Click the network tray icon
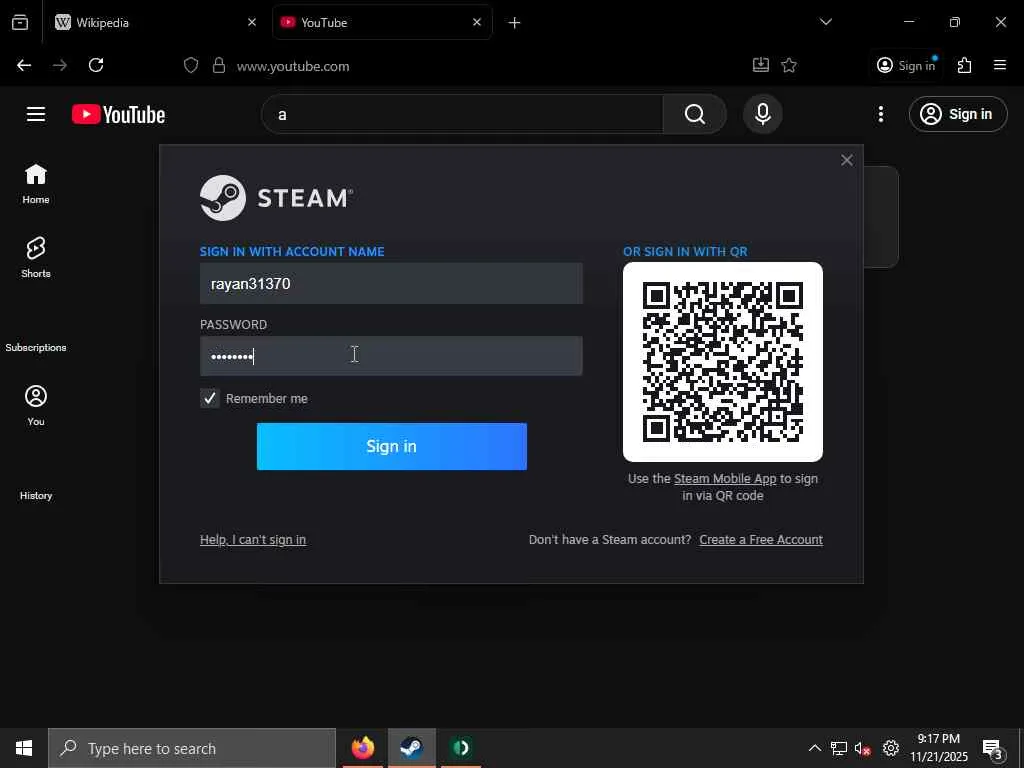This screenshot has height=768, width=1024. pyautogui.click(x=839, y=748)
